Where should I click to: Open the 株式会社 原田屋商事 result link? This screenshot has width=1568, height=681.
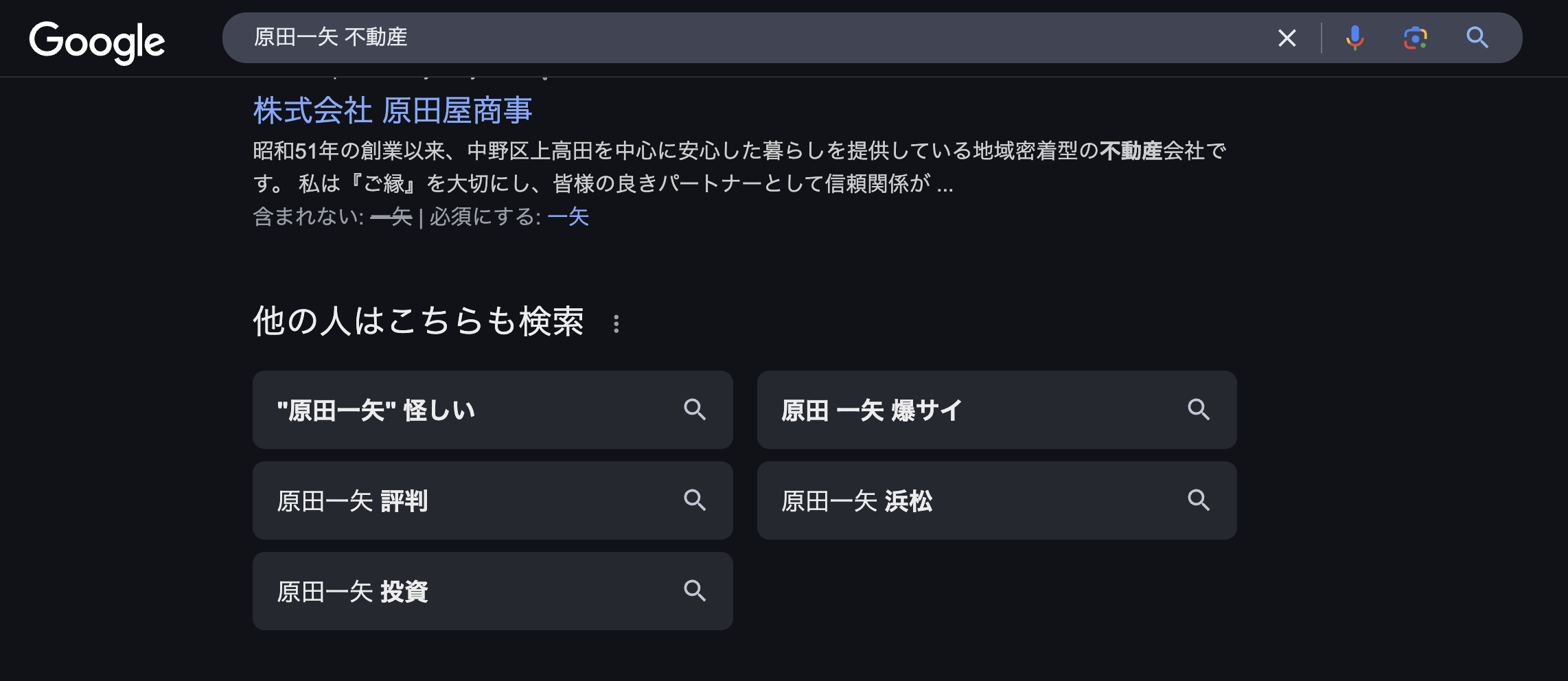[393, 111]
